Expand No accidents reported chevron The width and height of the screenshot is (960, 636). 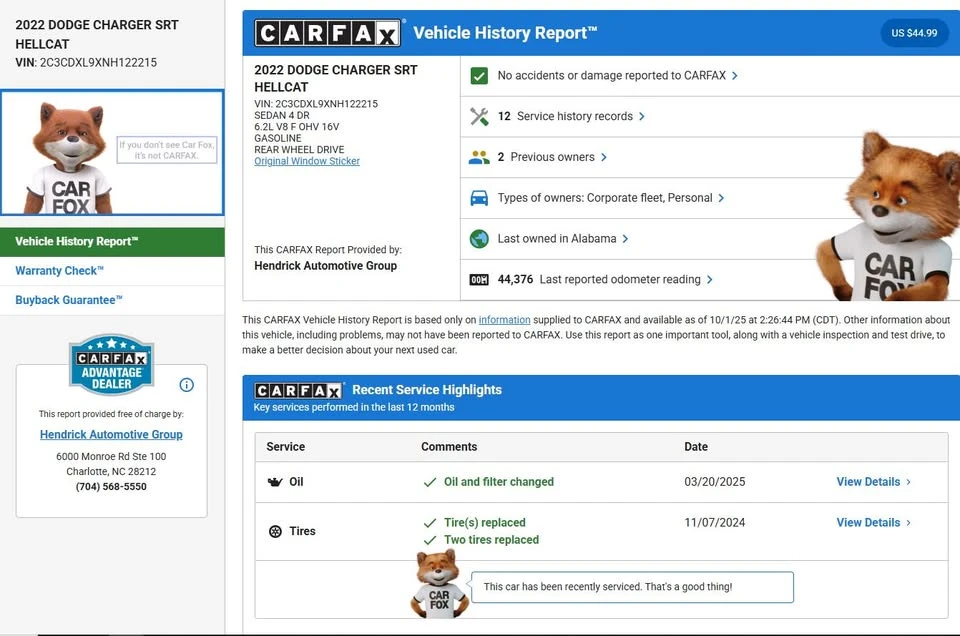coord(735,76)
